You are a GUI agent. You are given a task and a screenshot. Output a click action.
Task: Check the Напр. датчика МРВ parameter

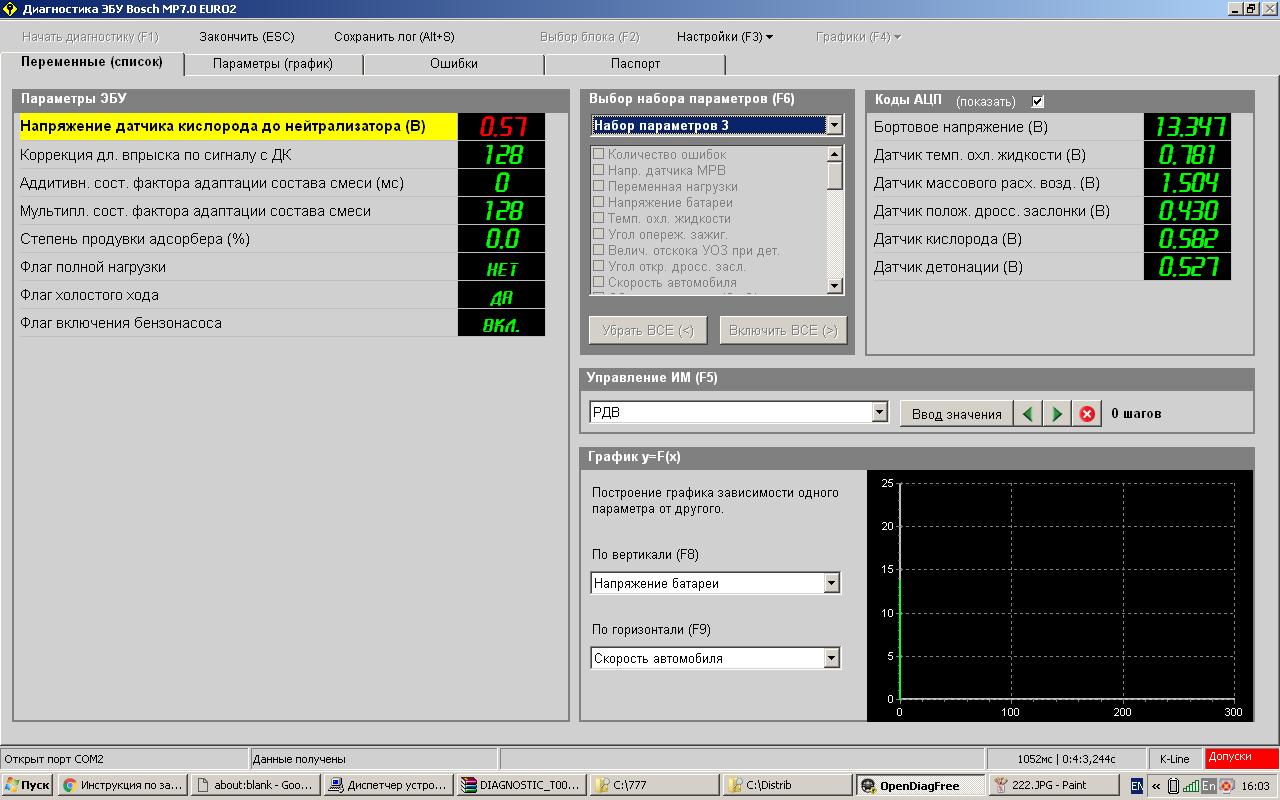(598, 170)
